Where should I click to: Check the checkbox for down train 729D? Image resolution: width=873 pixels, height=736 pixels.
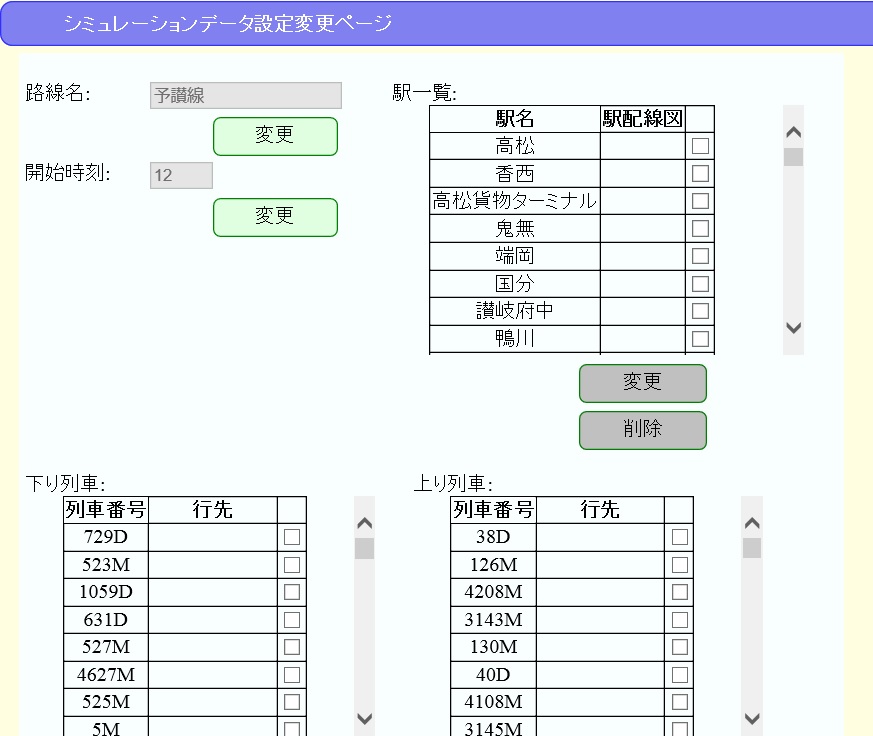[290, 537]
